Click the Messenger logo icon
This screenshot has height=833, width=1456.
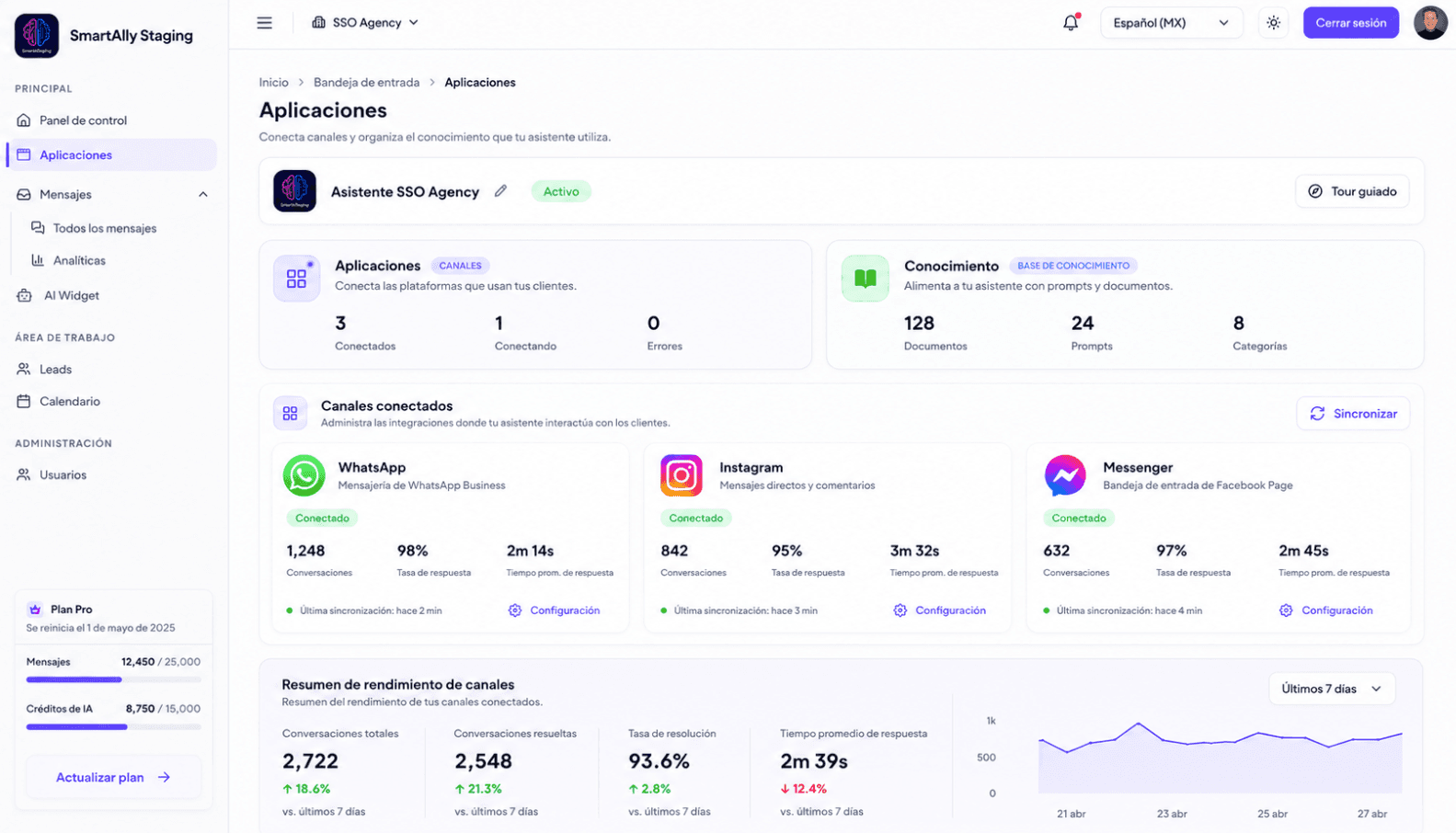pos(1065,475)
